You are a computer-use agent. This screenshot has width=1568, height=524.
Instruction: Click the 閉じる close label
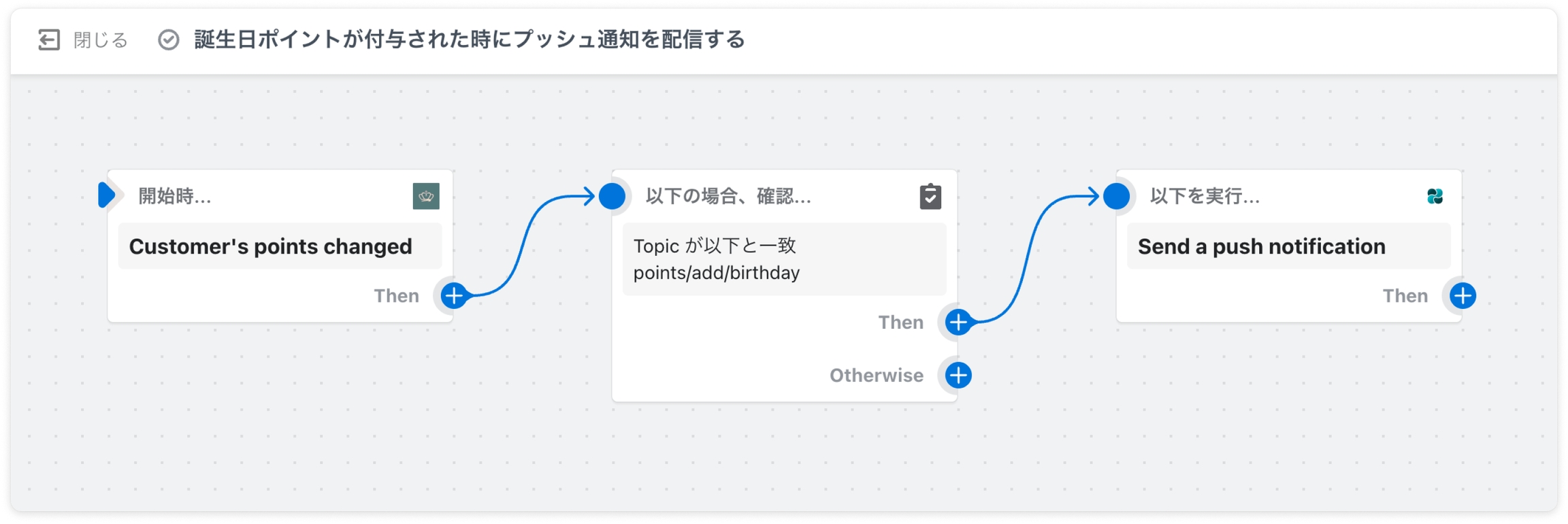click(x=101, y=40)
